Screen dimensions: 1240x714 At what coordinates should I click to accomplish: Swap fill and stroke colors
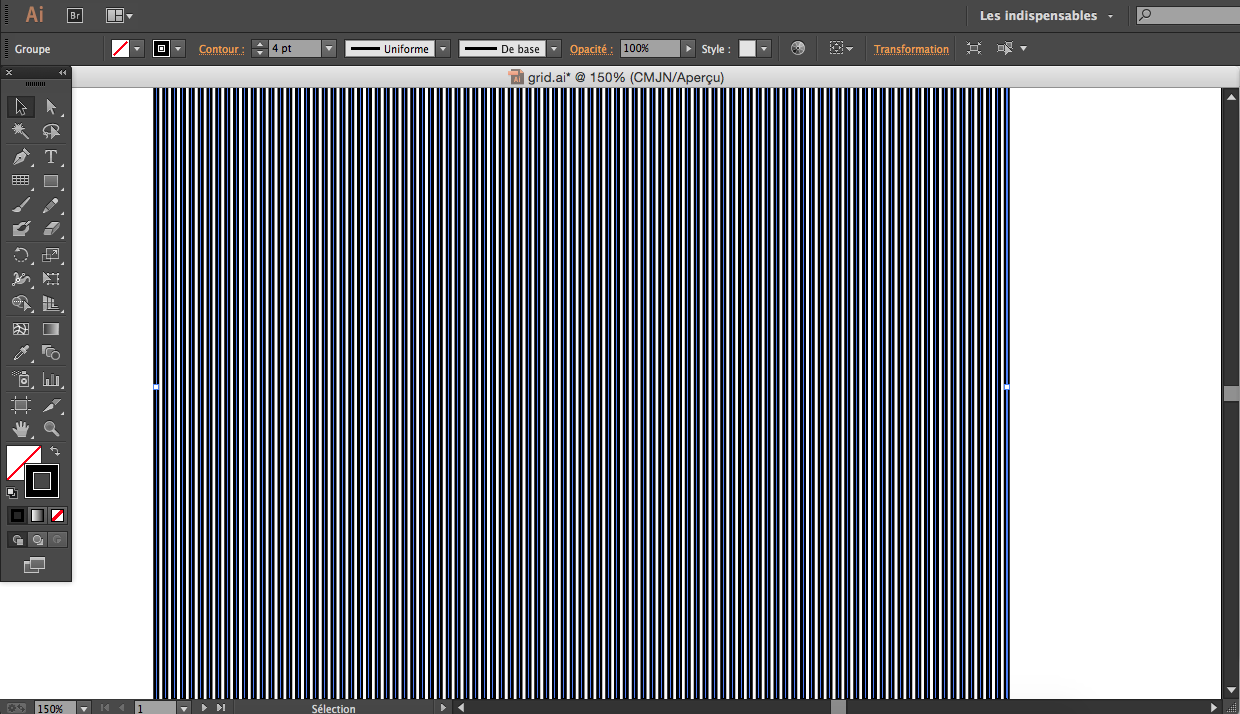tap(55, 452)
